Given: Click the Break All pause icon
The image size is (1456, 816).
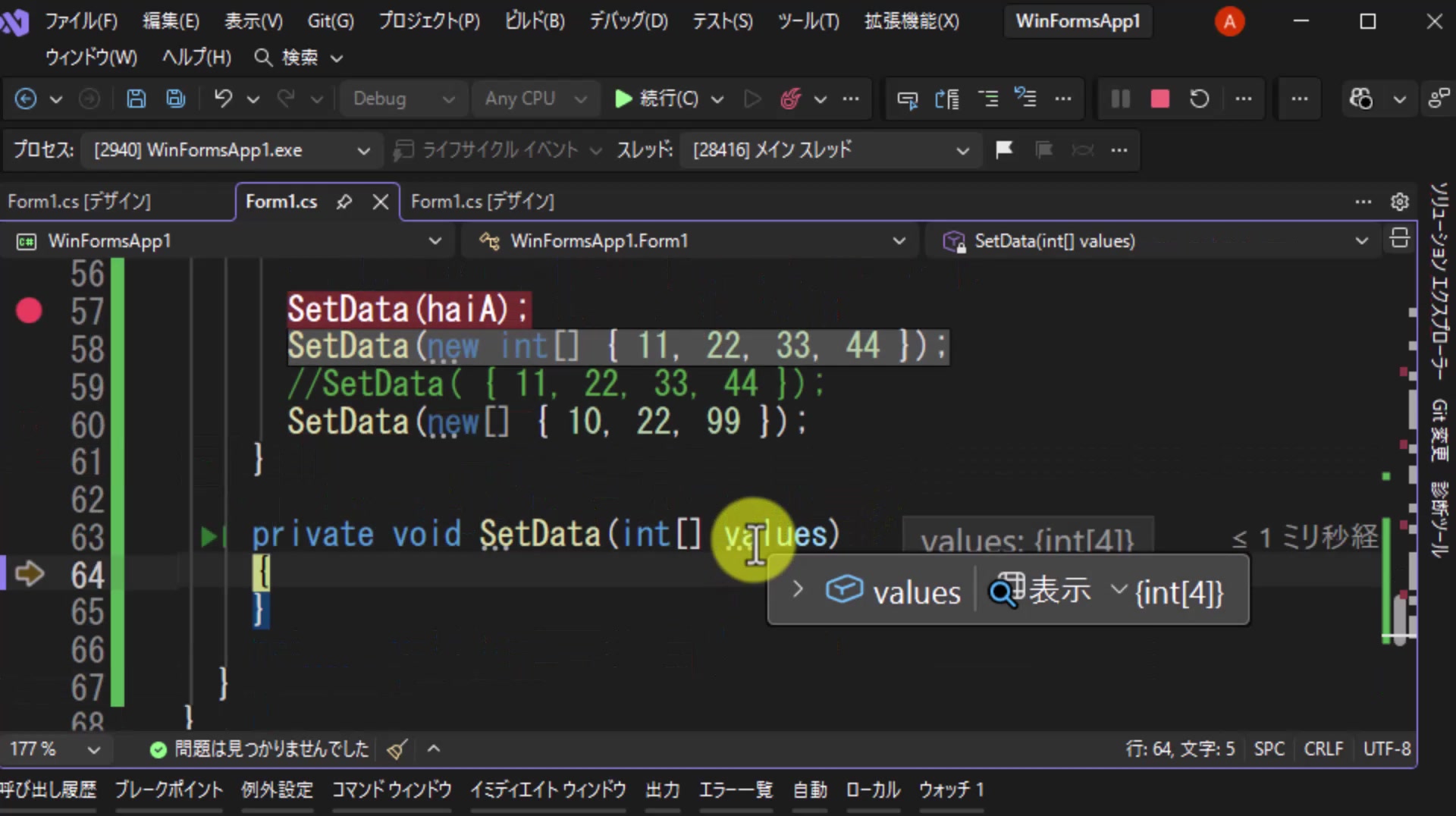Looking at the screenshot, I should (1120, 99).
